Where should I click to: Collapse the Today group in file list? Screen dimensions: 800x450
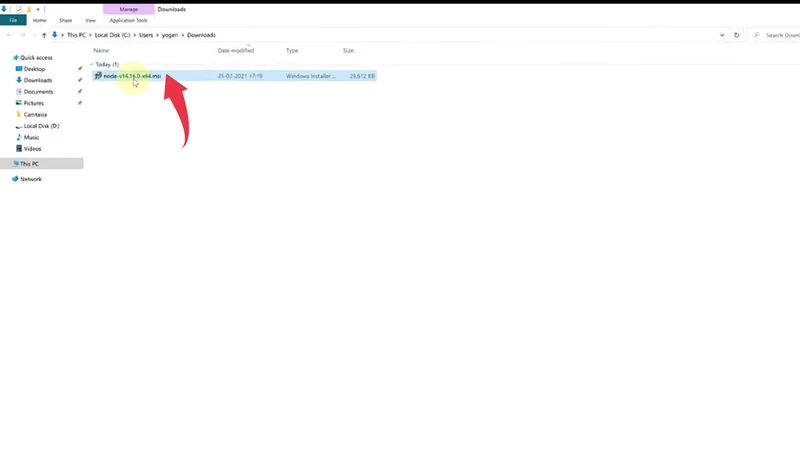(x=91, y=64)
